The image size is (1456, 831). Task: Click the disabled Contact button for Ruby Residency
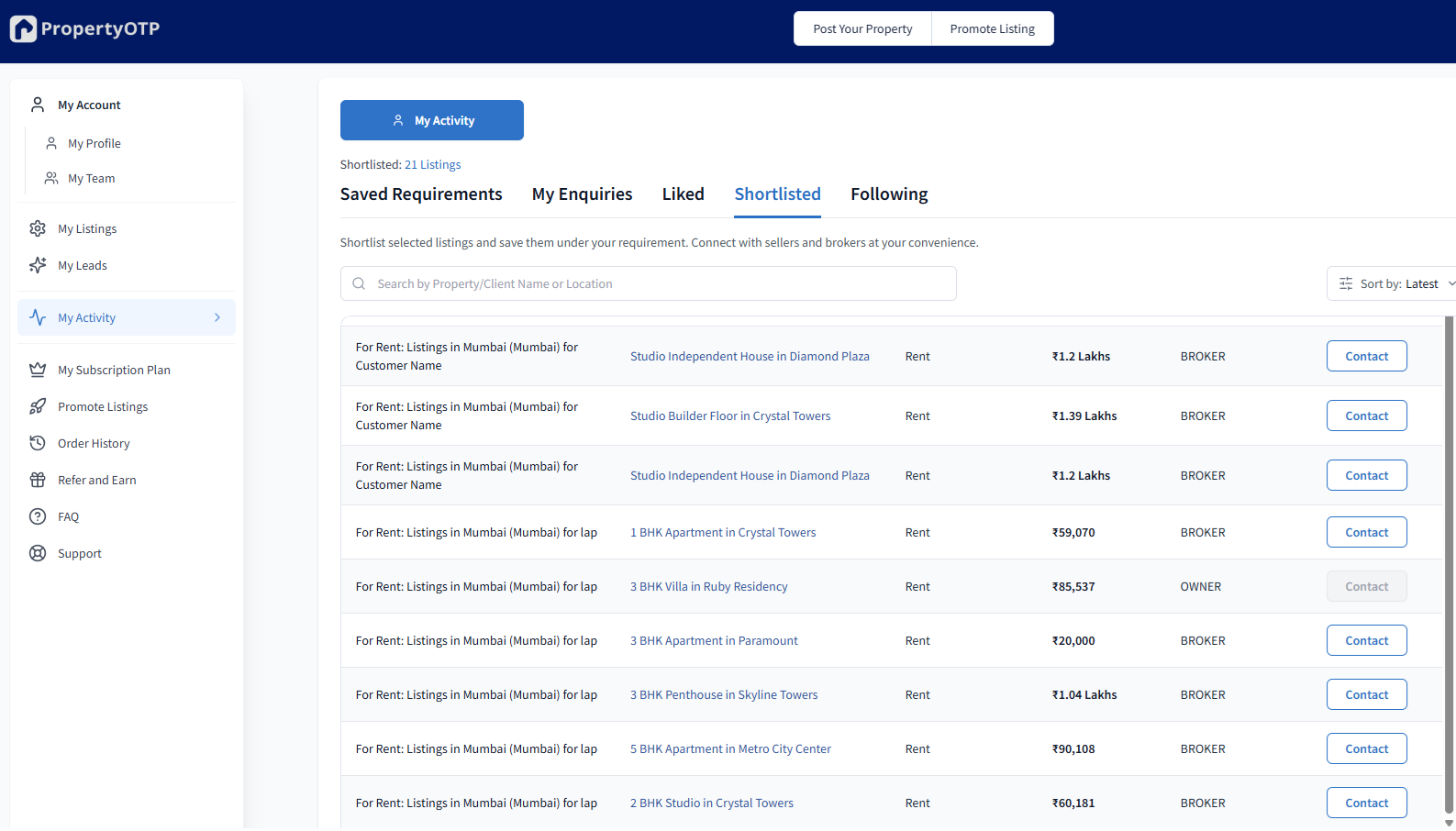click(x=1366, y=586)
